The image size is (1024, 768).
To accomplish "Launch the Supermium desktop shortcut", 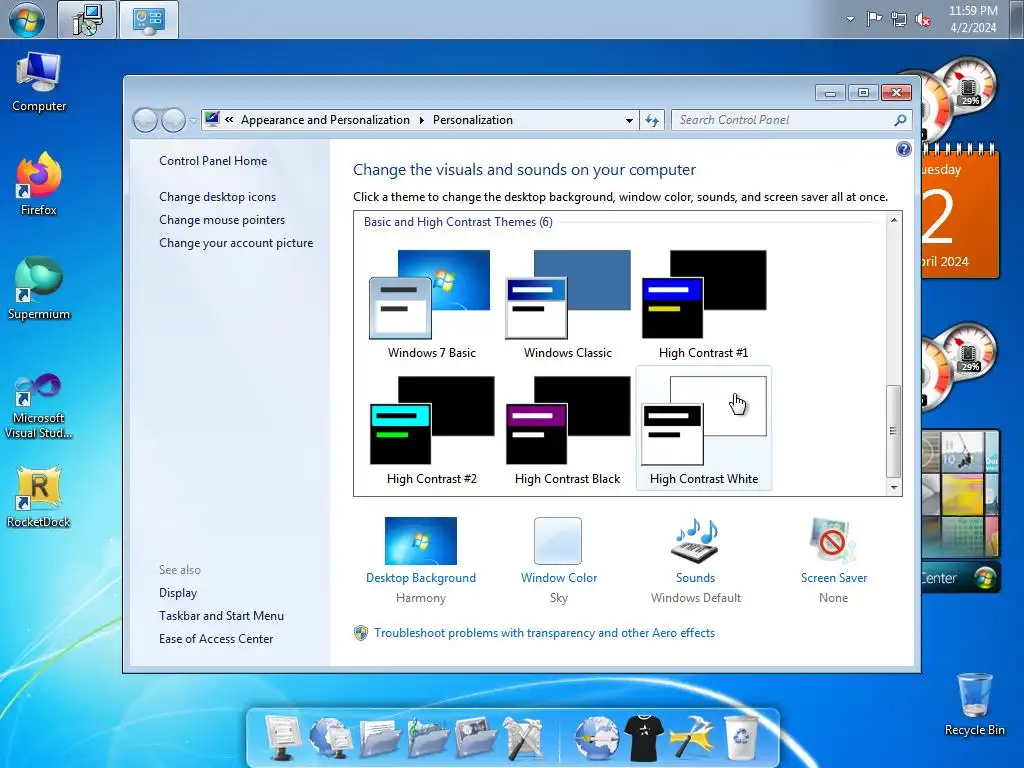I will [x=39, y=288].
